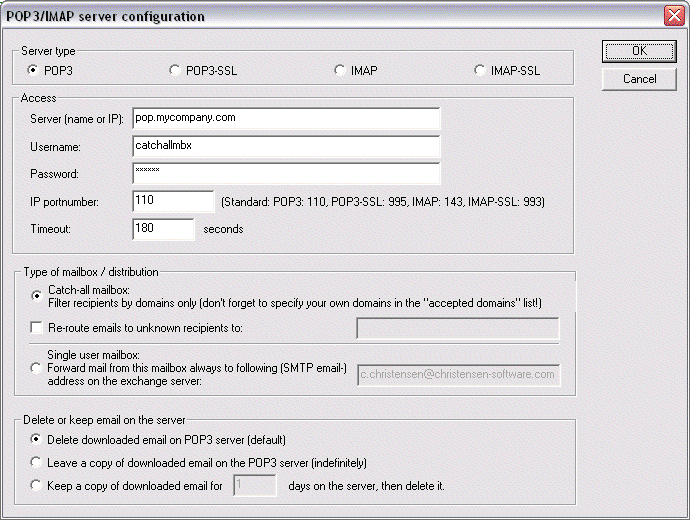Click the 'POP3/IMAP server configuration' title bar text

pyautogui.click(x=105, y=17)
